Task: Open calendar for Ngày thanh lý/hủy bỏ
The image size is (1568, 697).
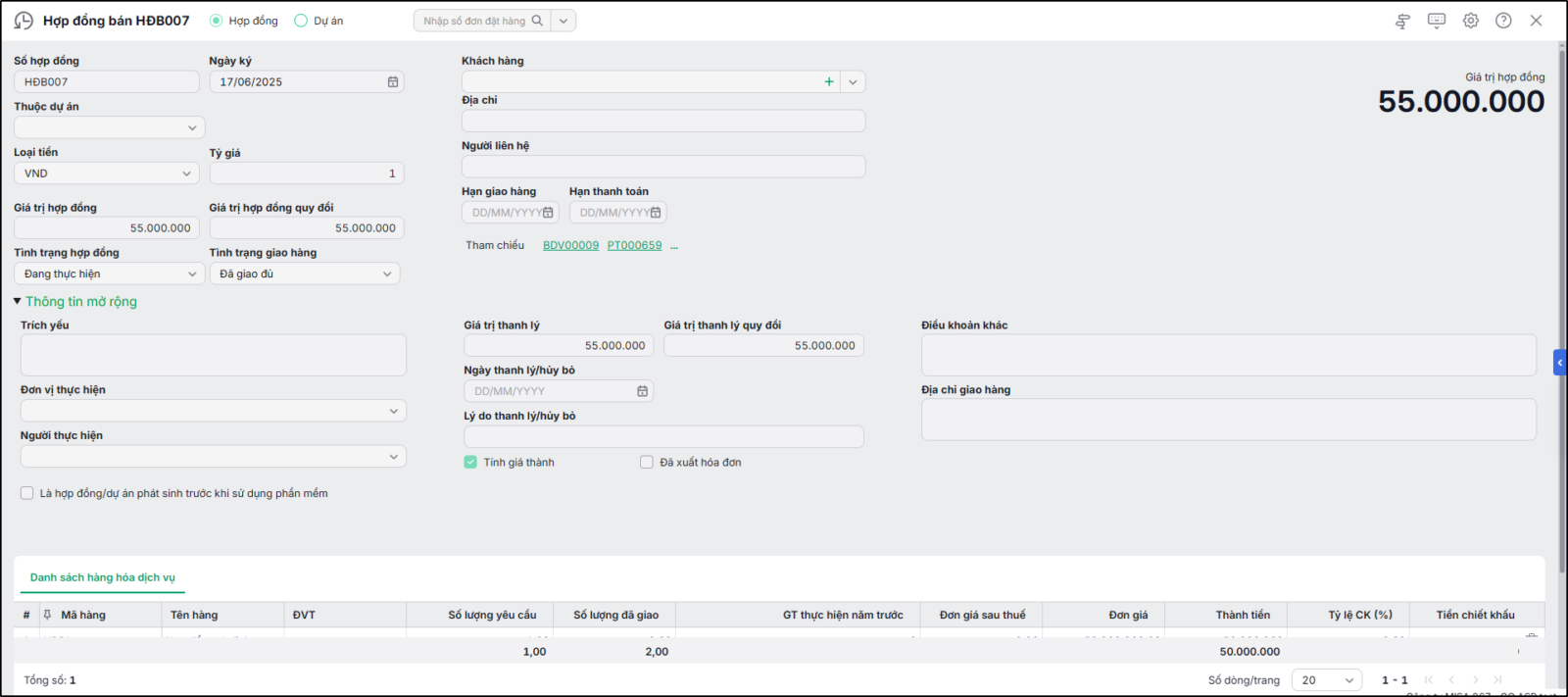Action: pyautogui.click(x=642, y=391)
